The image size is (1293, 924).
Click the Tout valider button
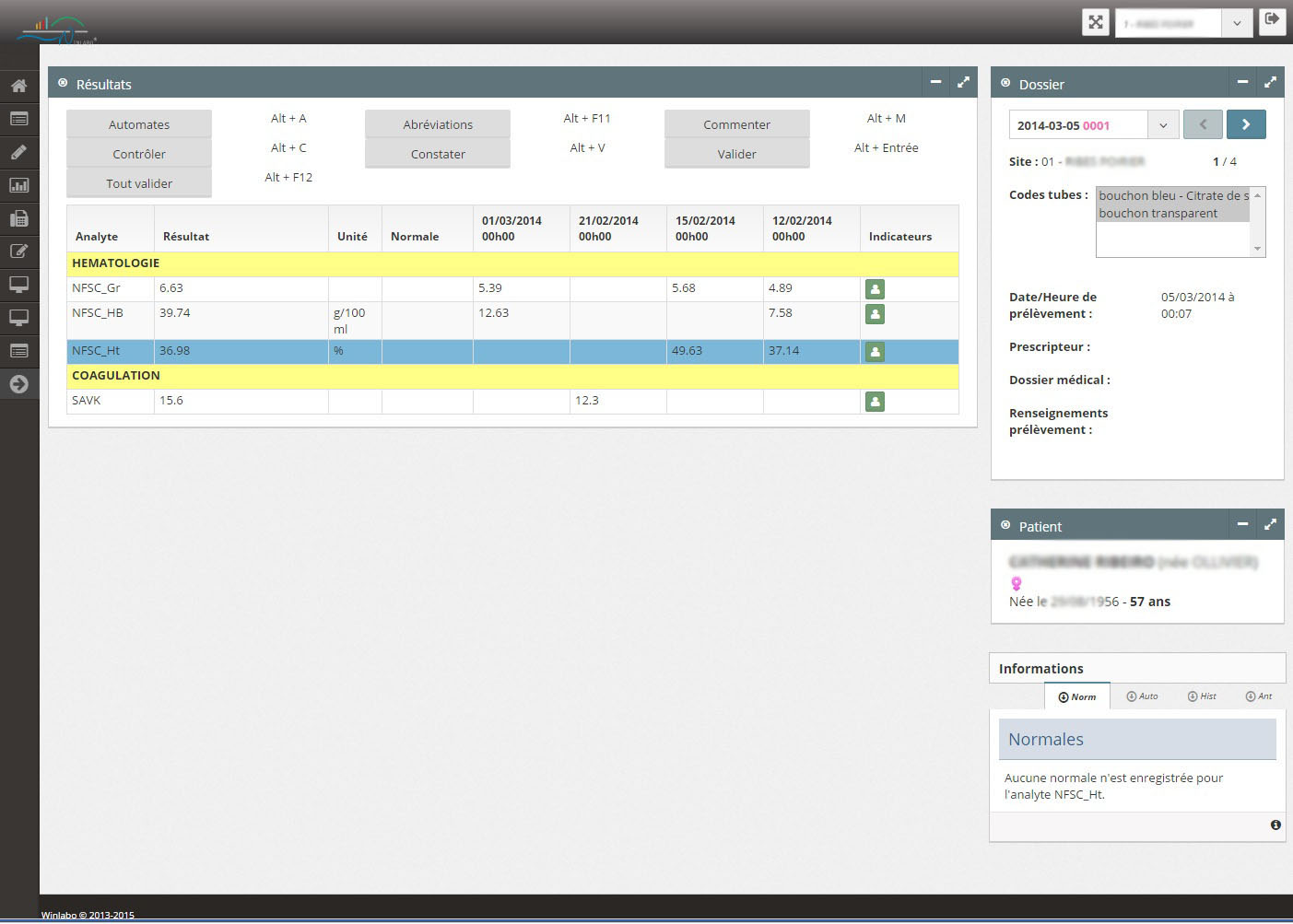coord(139,183)
